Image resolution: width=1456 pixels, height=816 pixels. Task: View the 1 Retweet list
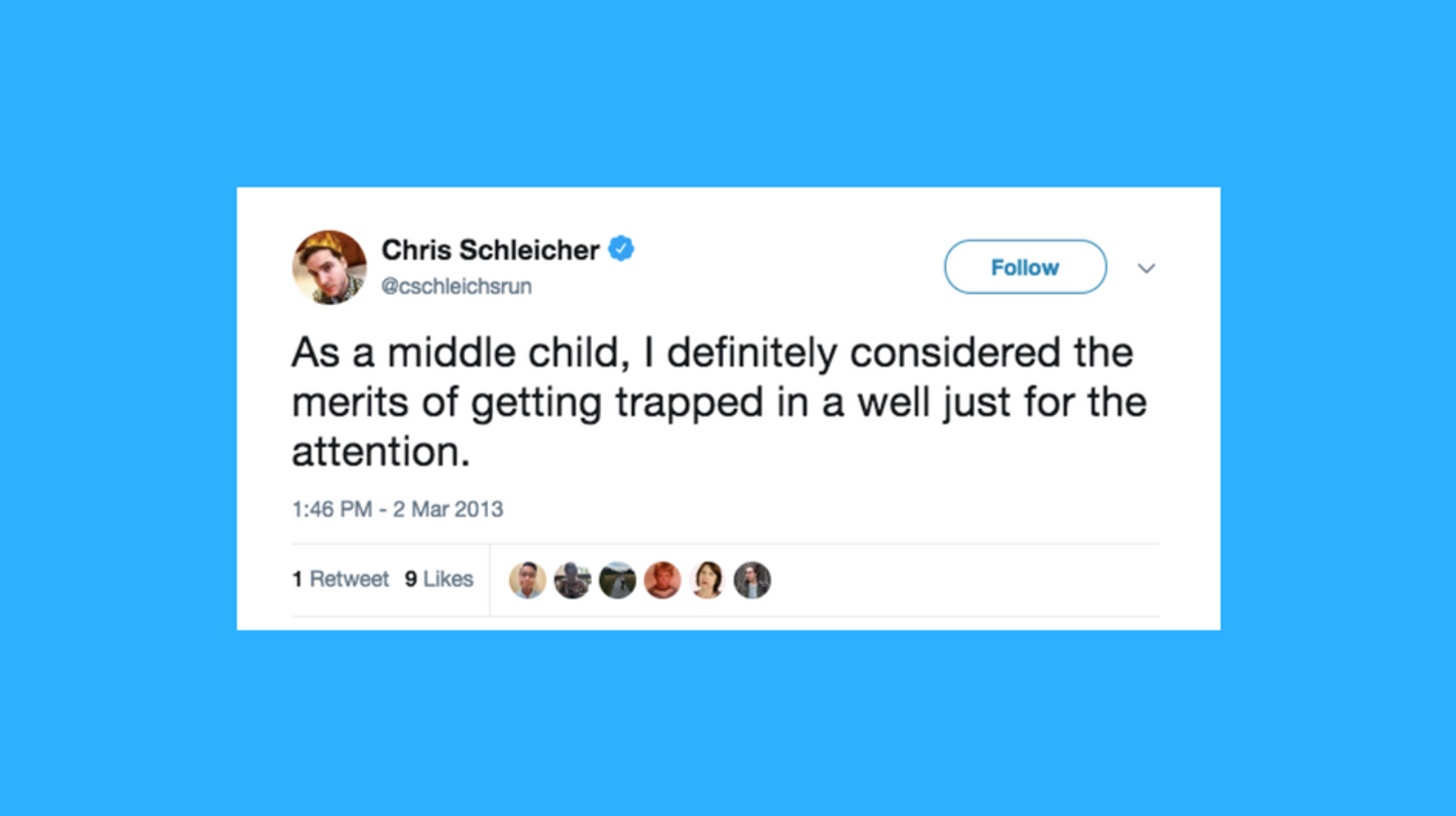pos(341,579)
